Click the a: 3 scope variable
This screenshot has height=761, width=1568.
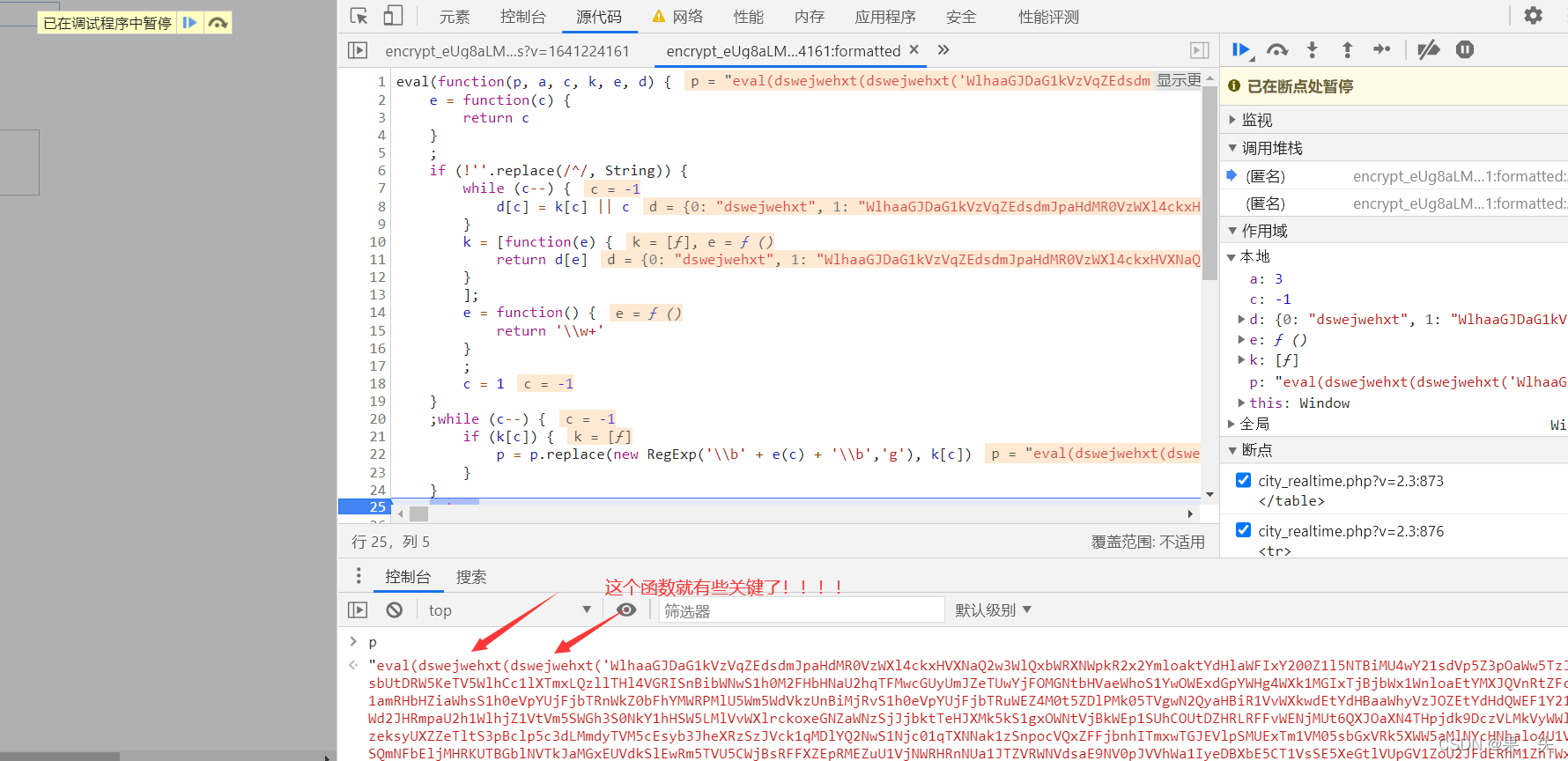pyautogui.click(x=1266, y=278)
